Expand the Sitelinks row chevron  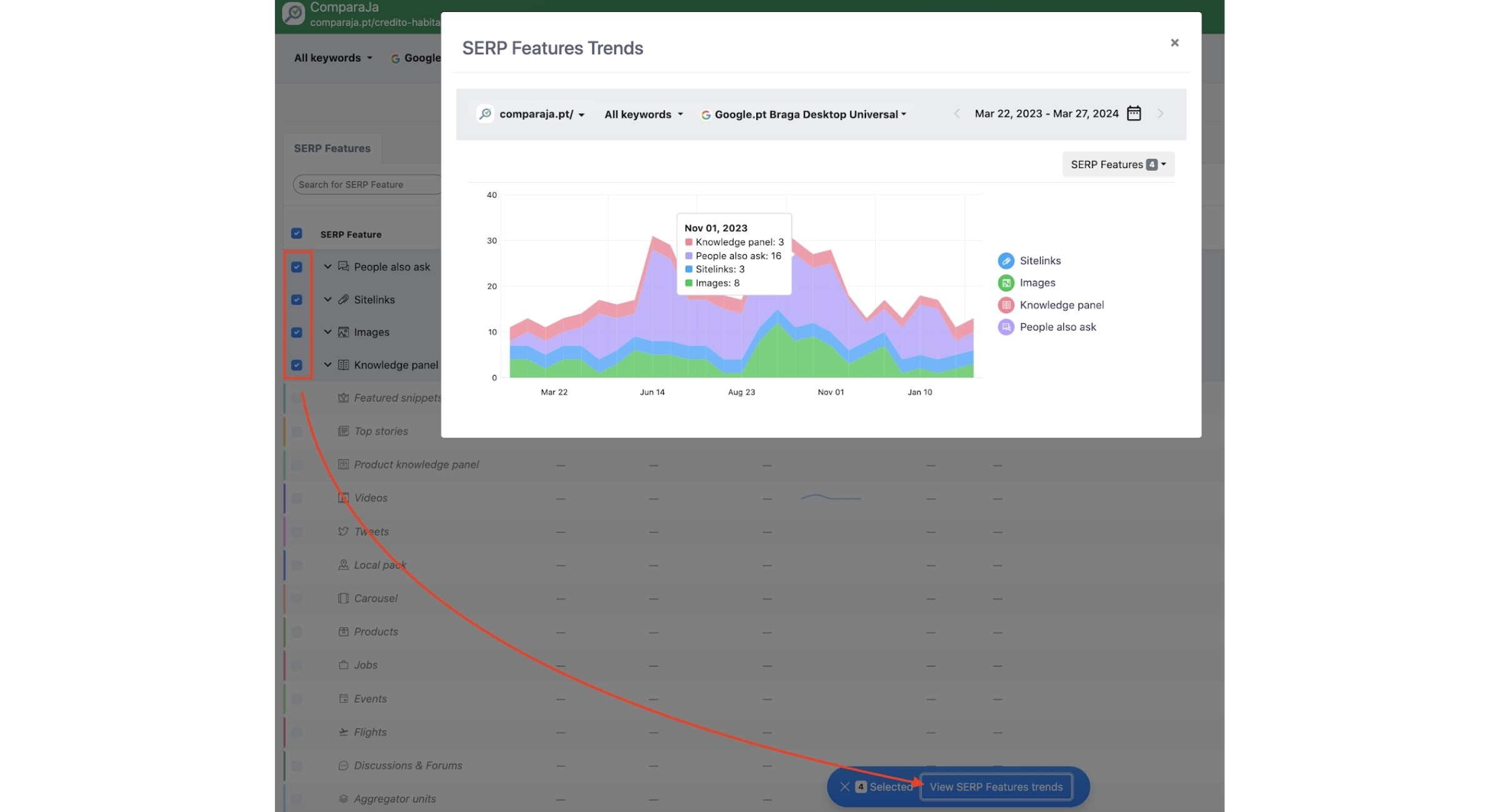click(327, 300)
